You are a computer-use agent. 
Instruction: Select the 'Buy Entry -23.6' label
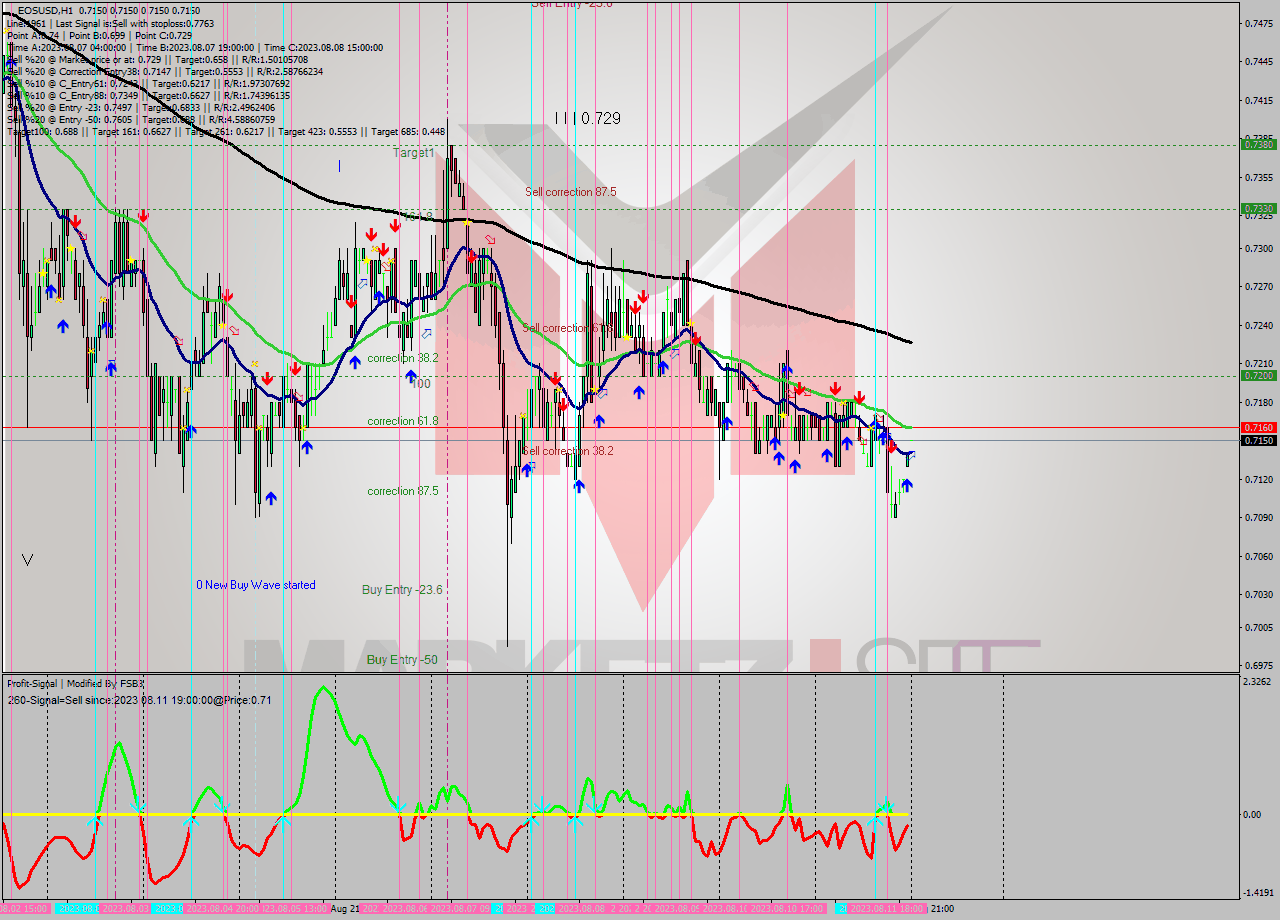tap(402, 590)
